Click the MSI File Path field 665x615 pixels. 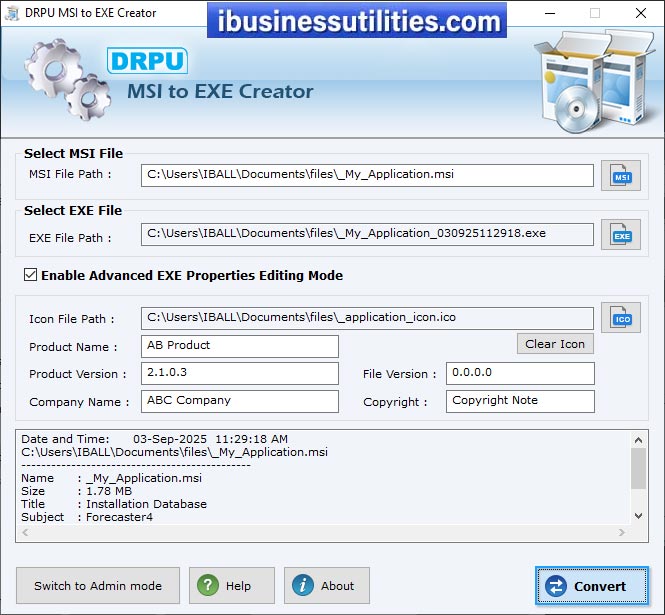pyautogui.click(x=367, y=175)
